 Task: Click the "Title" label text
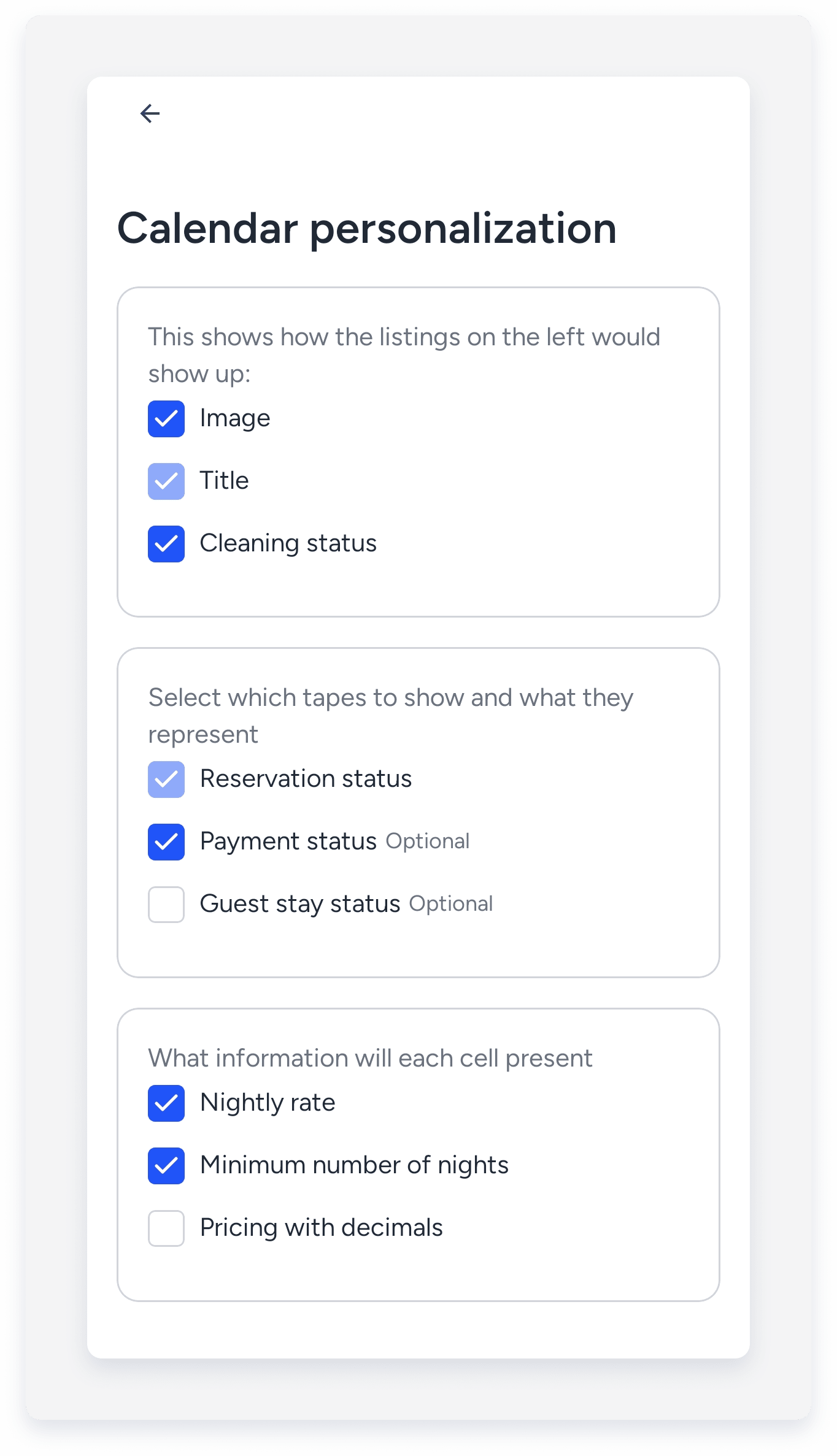pos(225,481)
